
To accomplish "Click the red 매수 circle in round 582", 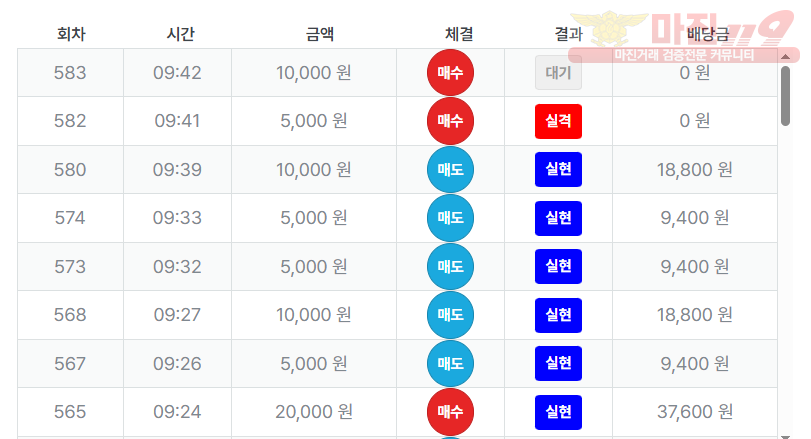I will point(450,121).
